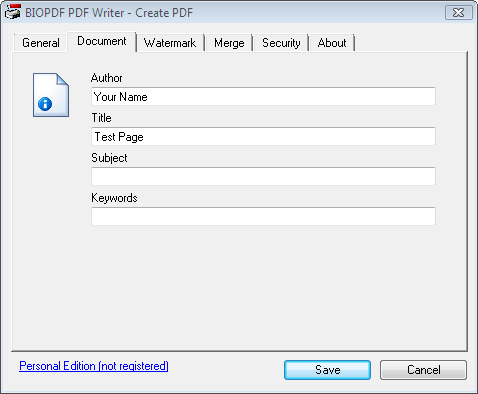
Task: Click the Author label text
Action: coord(106,78)
